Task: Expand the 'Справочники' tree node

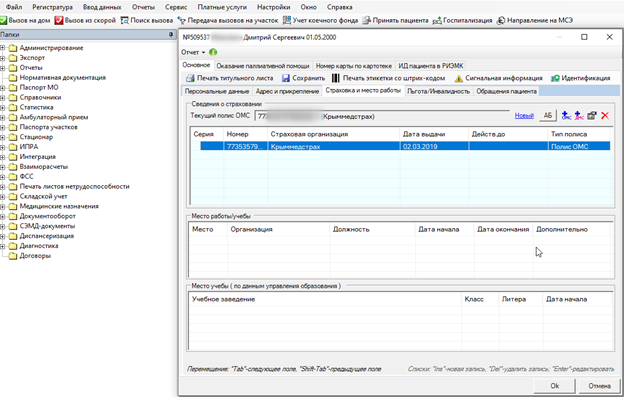Action: [2, 97]
